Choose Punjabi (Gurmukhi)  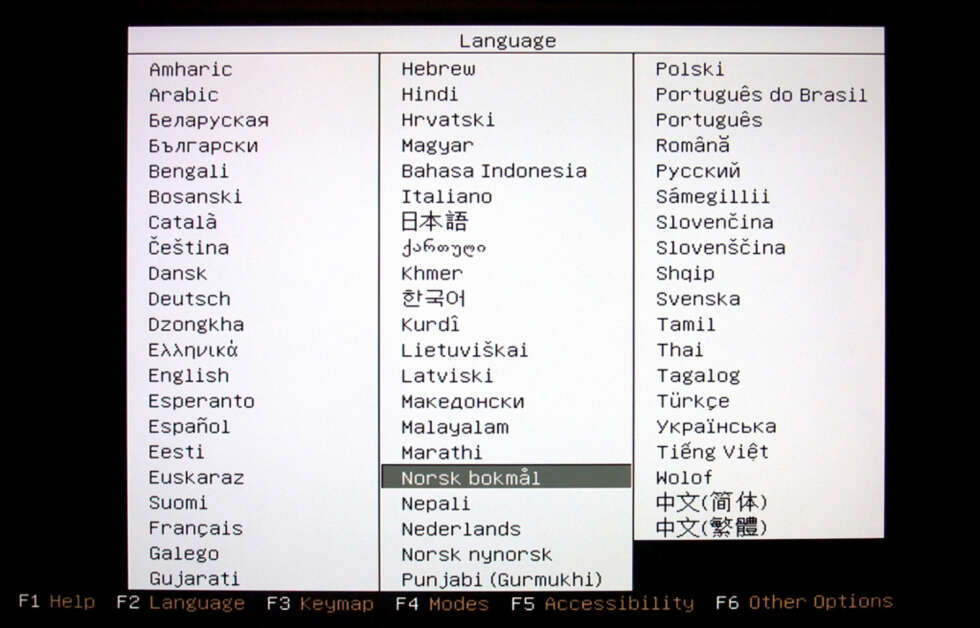tap(502, 580)
